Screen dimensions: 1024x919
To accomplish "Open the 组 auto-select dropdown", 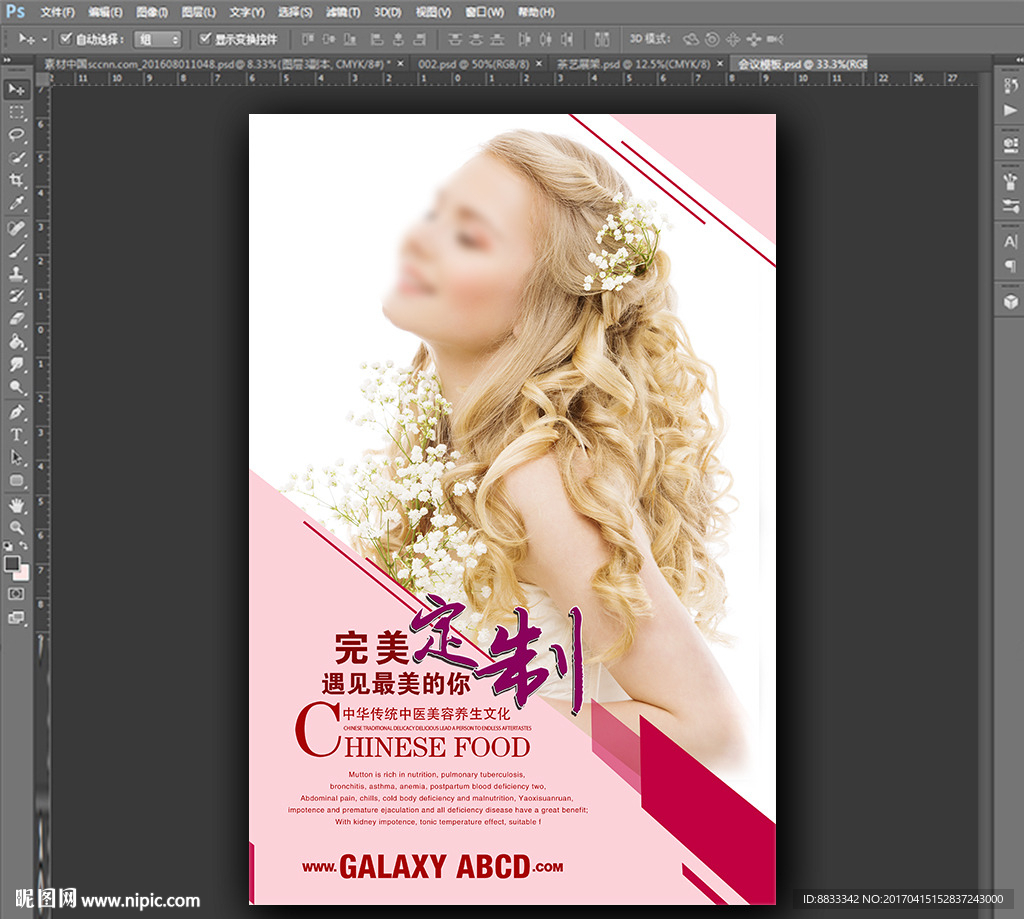I will pos(158,39).
